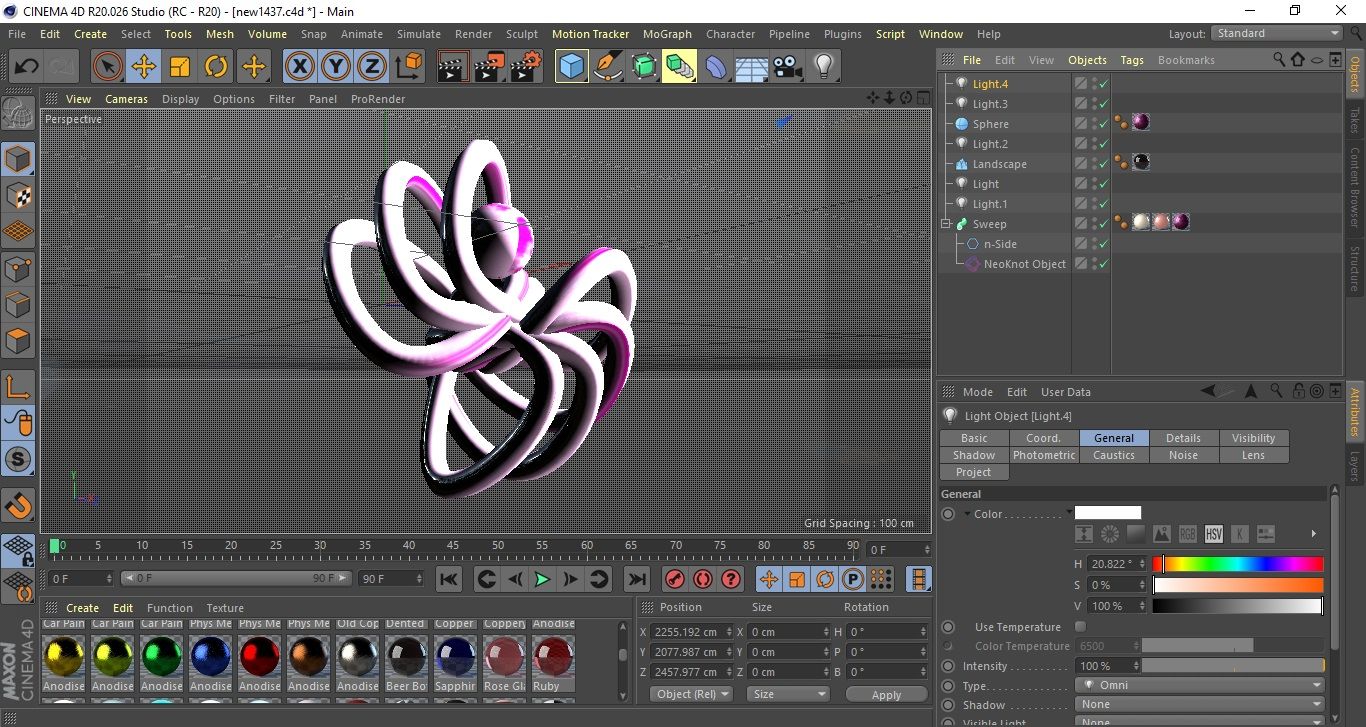Open the Layout dropdown showing Standard
This screenshot has width=1366, height=727.
tap(1277, 33)
